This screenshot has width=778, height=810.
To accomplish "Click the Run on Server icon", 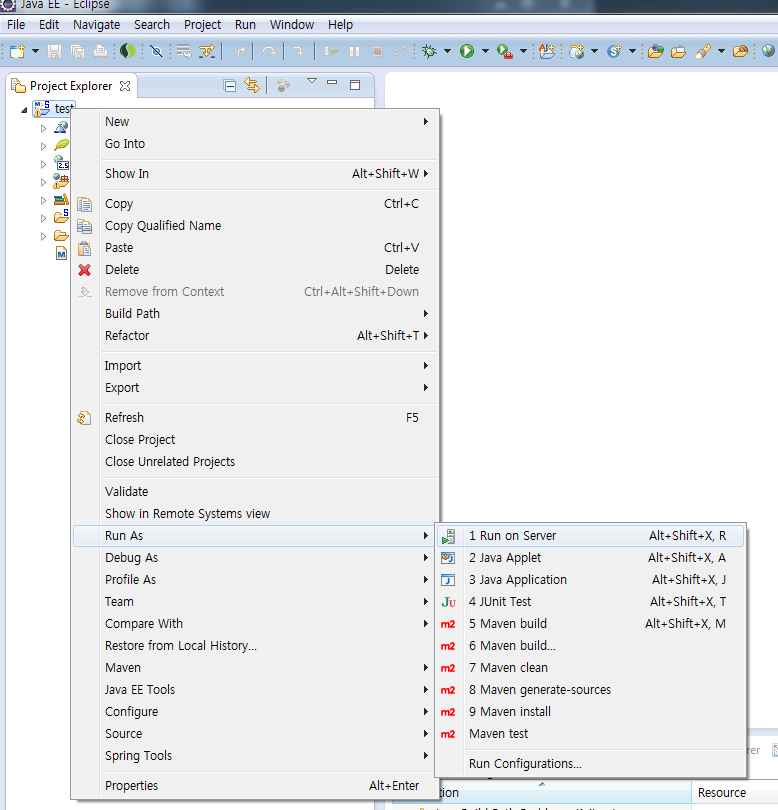I will point(448,537).
